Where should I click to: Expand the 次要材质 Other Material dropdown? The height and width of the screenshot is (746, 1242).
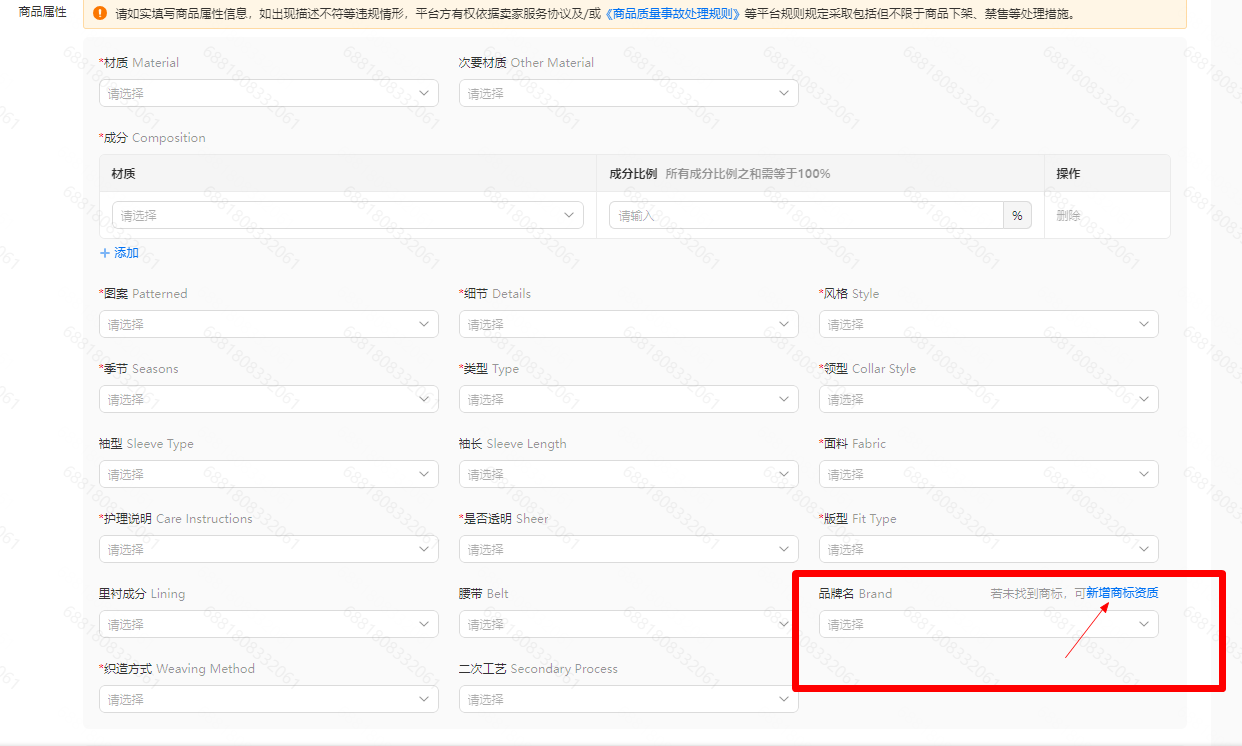[x=628, y=93]
